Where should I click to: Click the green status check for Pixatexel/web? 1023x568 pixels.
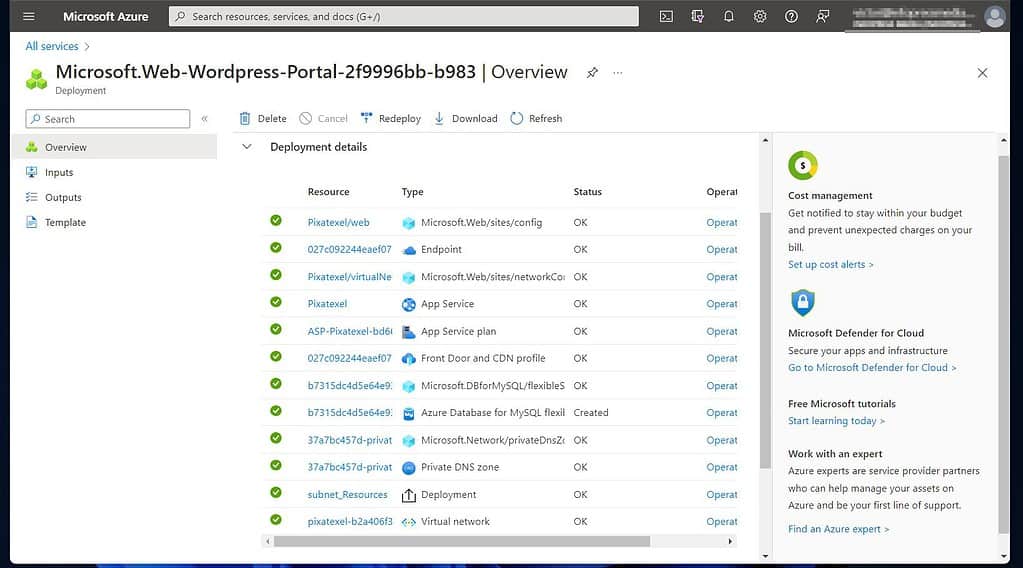coord(276,220)
